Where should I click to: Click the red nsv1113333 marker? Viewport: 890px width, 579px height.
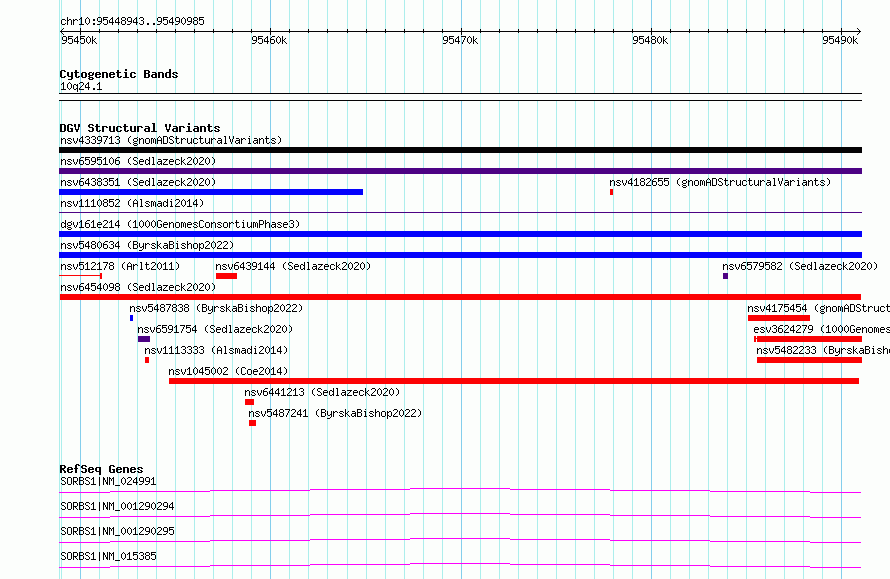click(x=147, y=360)
